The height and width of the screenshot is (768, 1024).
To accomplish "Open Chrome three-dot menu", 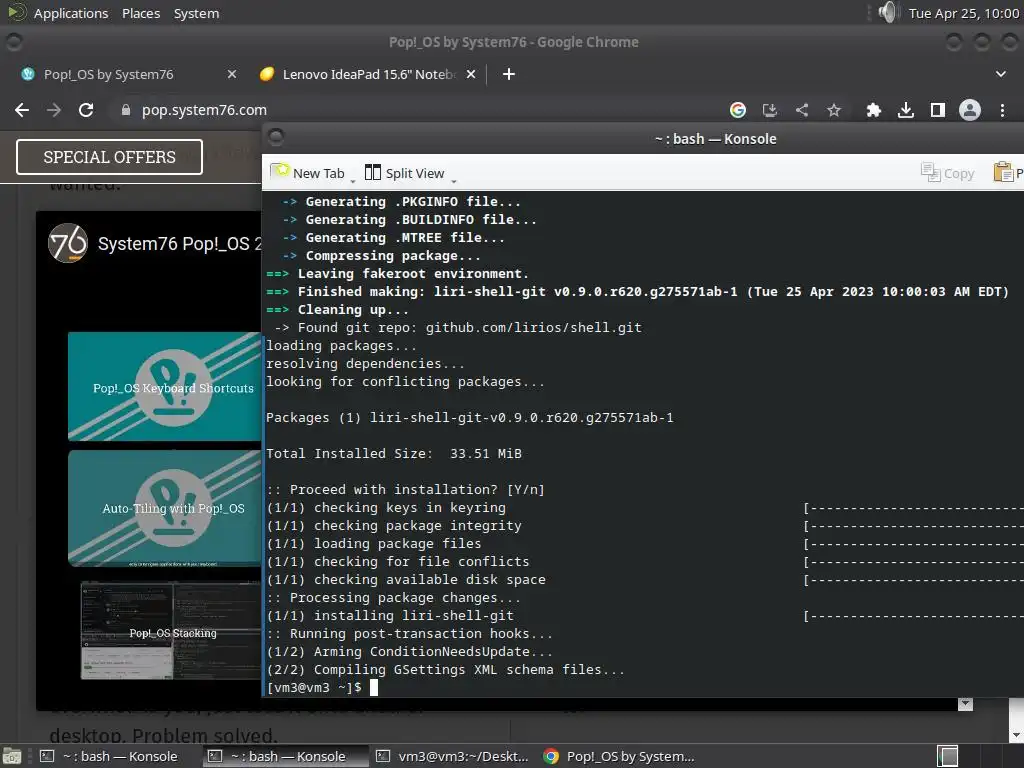I will tap(1002, 110).
